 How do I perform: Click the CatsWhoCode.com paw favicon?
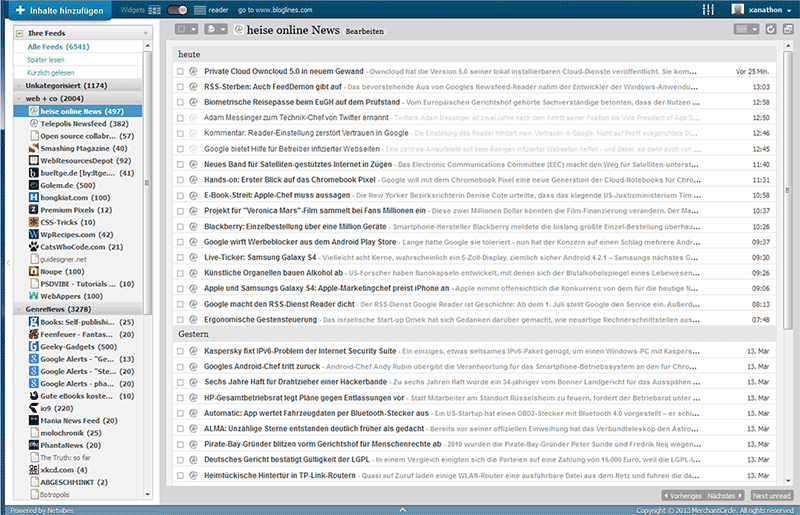pos(34,247)
